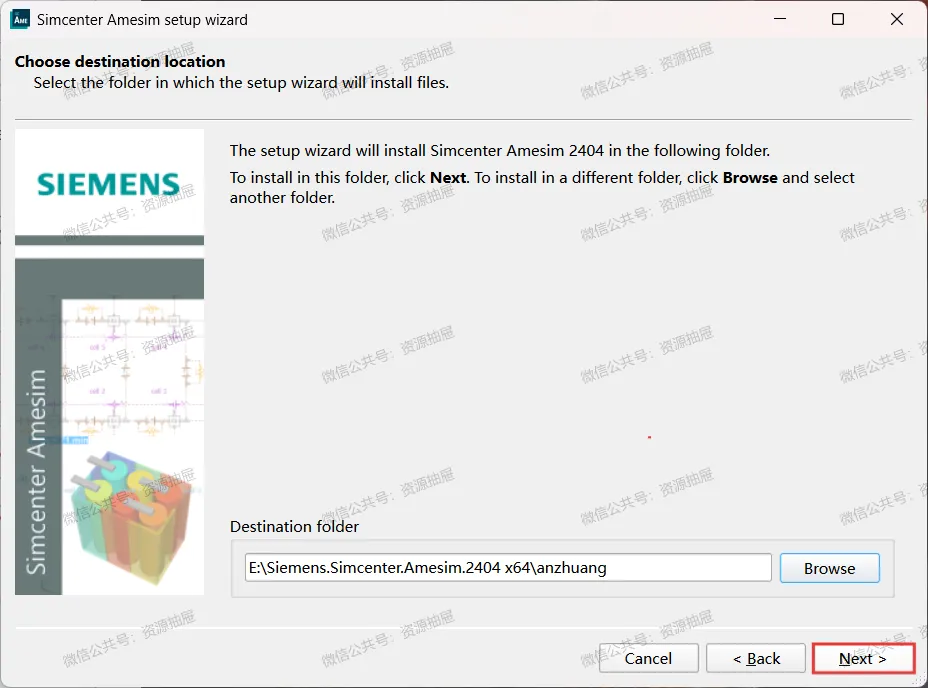928x688 pixels.
Task: Click the 'will install Simcenter Amesim 2404' sentence
Action: (x=500, y=150)
